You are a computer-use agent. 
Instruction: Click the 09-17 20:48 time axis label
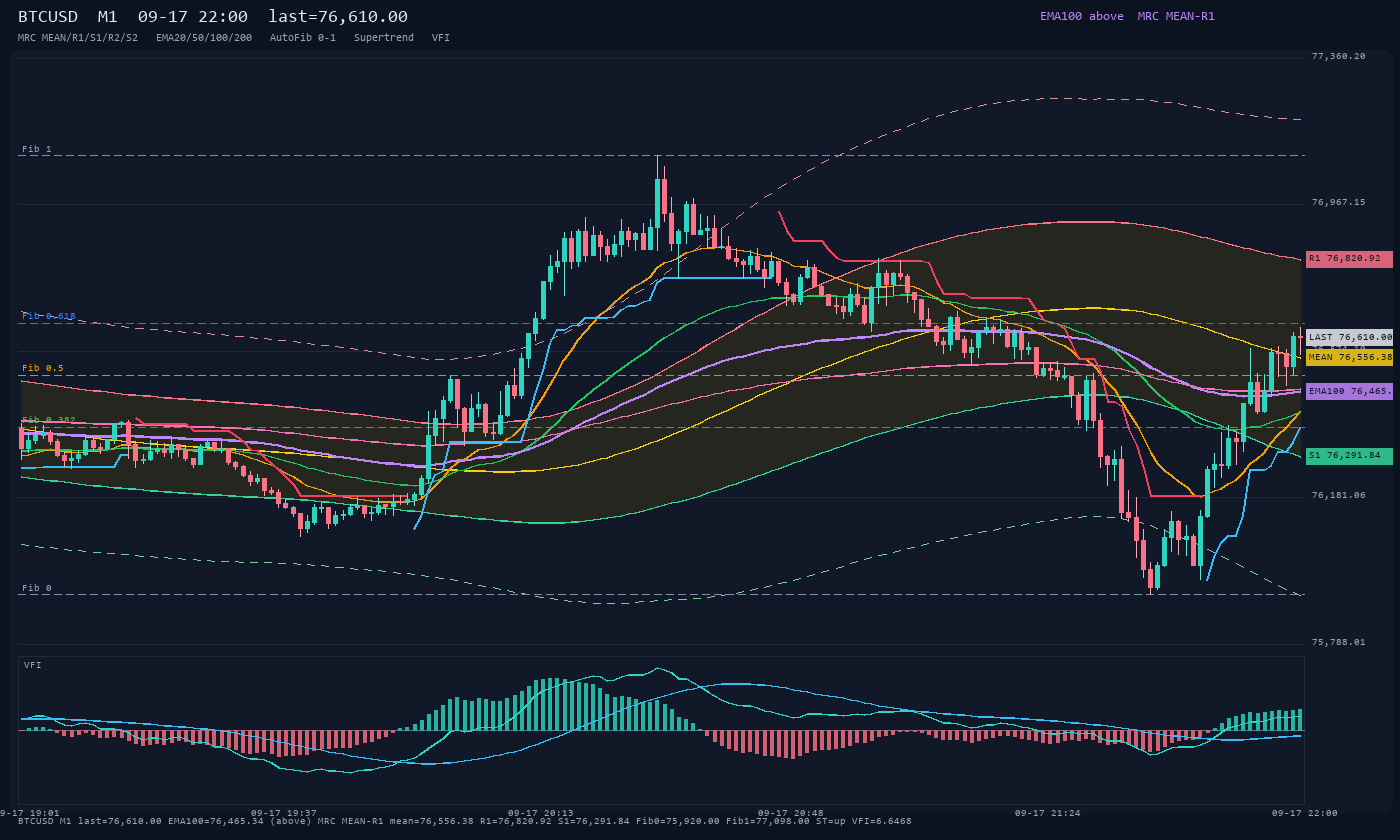791,813
